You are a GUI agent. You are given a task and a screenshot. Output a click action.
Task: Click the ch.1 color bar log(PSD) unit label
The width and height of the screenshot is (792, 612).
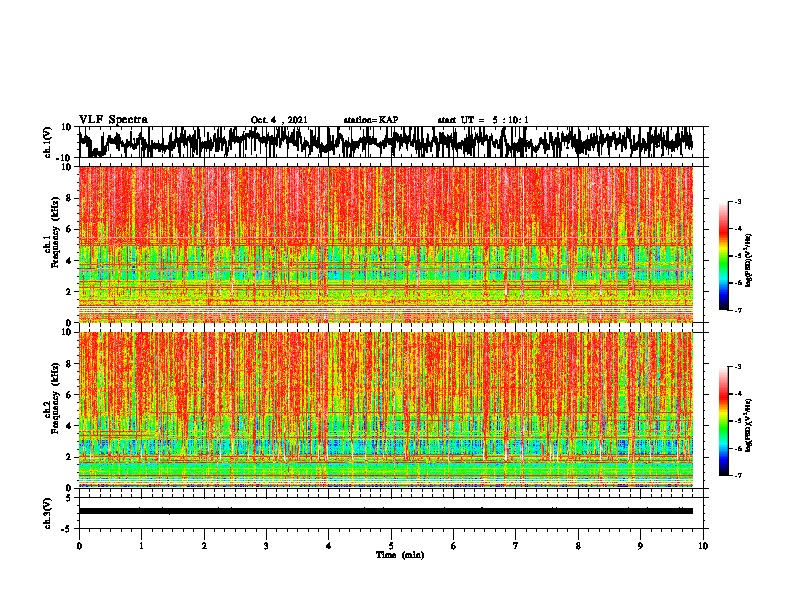[749, 261]
